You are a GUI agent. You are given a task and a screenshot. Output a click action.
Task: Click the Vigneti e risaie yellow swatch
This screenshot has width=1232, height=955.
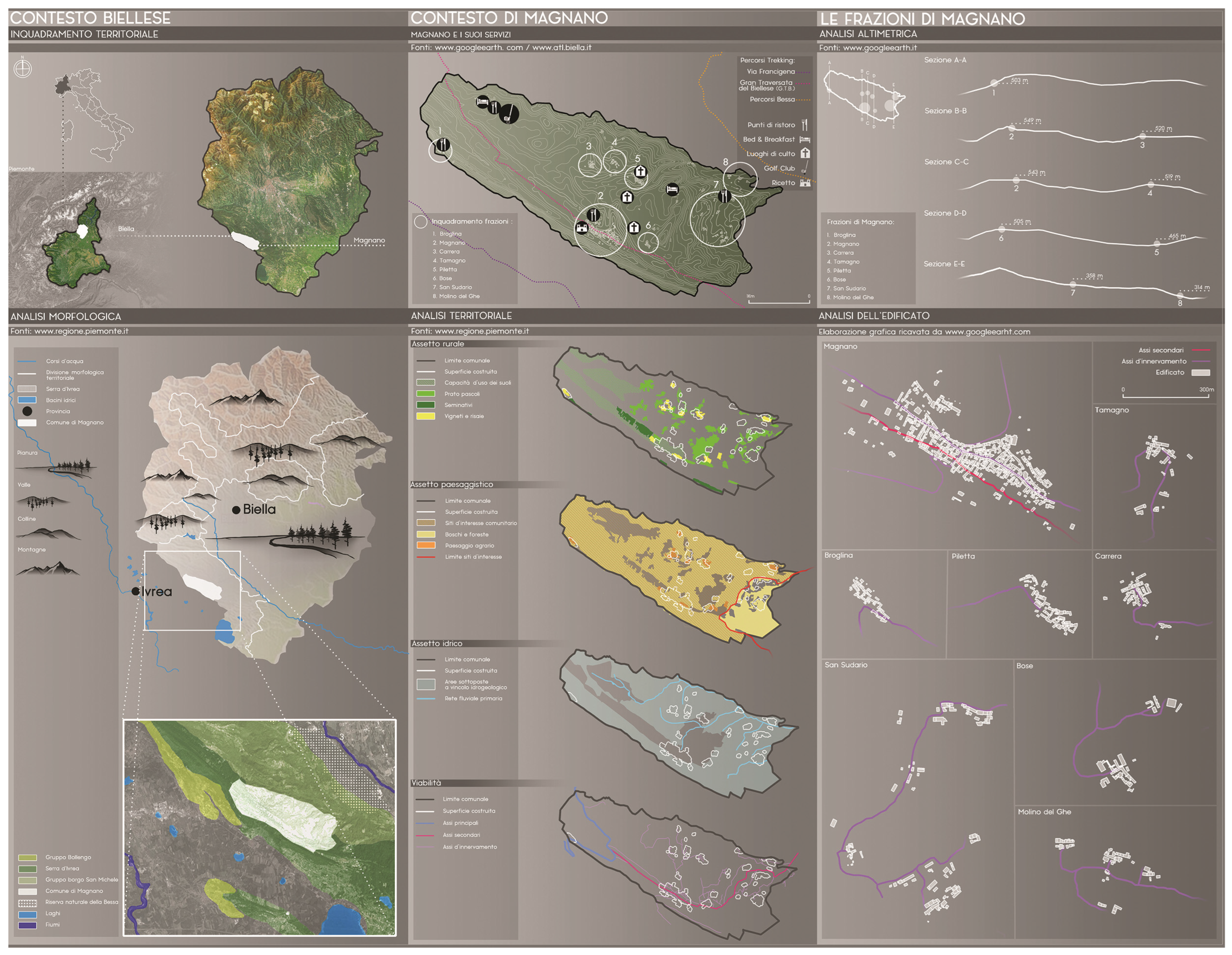[425, 416]
